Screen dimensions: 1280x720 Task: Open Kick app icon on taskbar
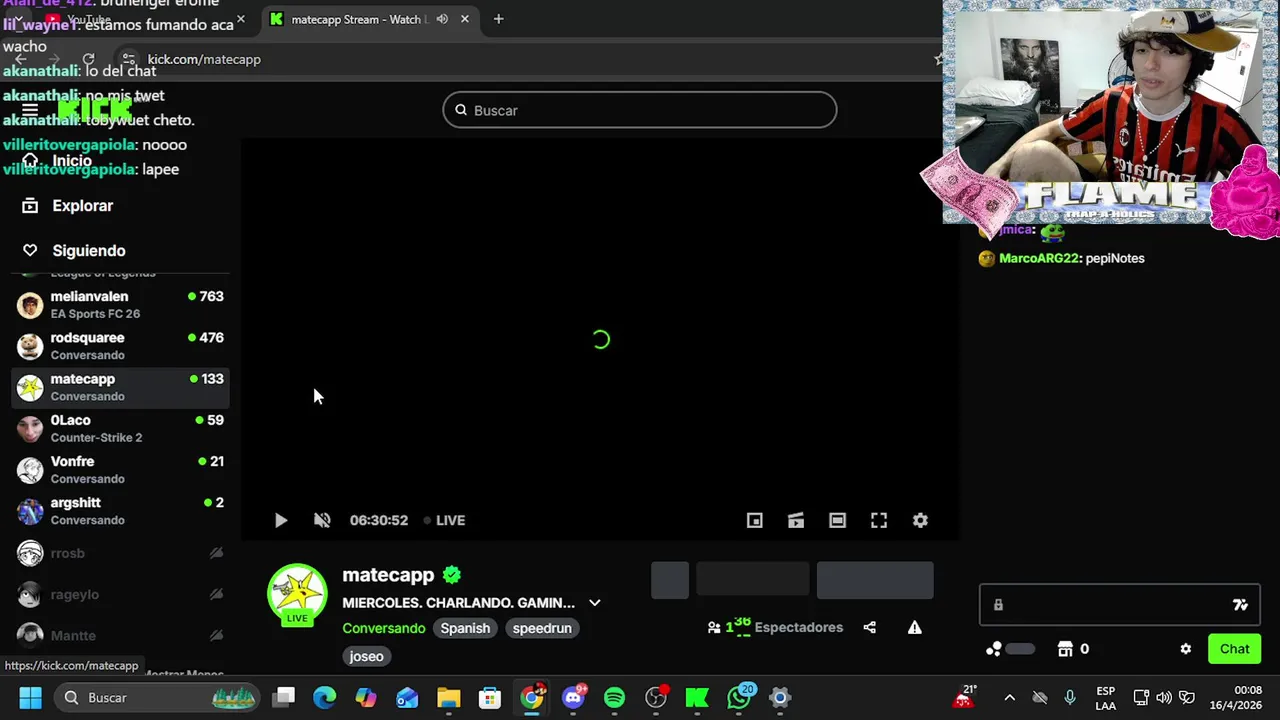tap(697, 697)
